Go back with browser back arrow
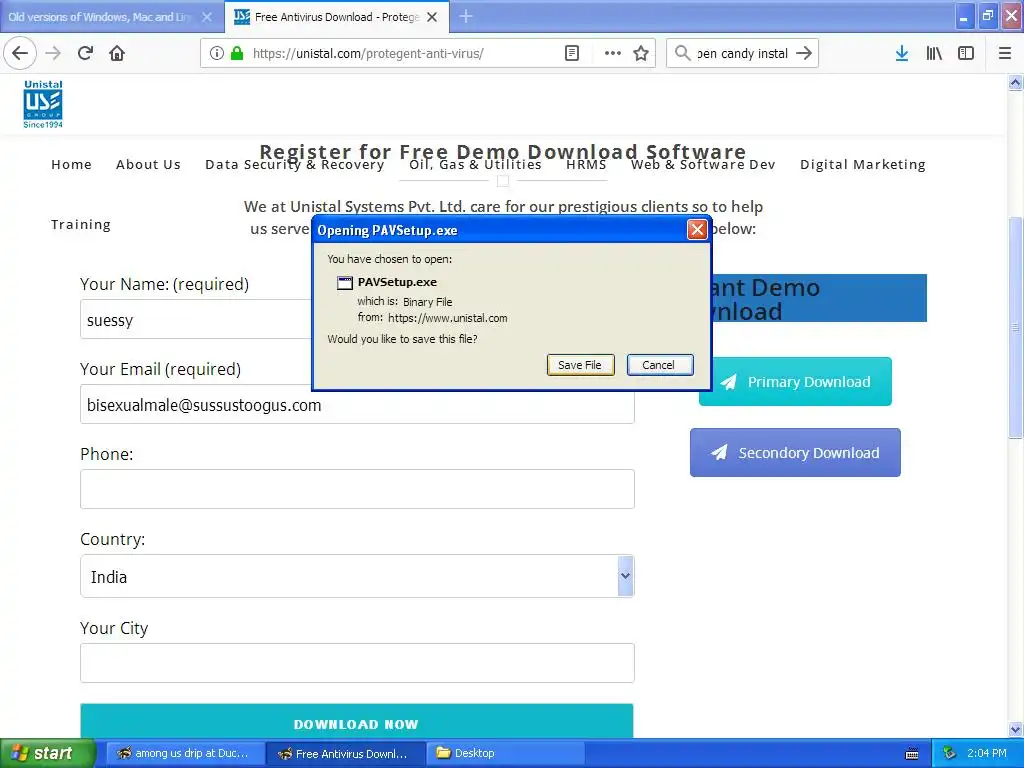 point(20,53)
